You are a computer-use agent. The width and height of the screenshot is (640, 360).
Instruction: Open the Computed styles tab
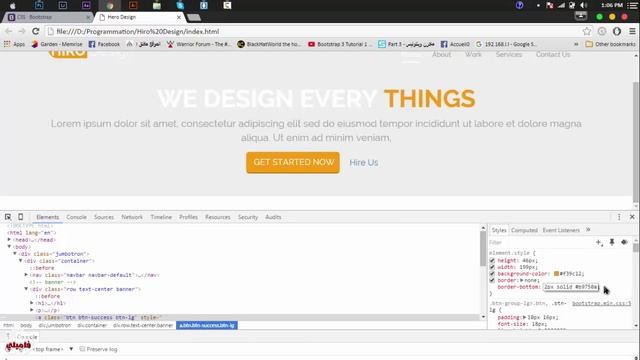pyautogui.click(x=524, y=230)
